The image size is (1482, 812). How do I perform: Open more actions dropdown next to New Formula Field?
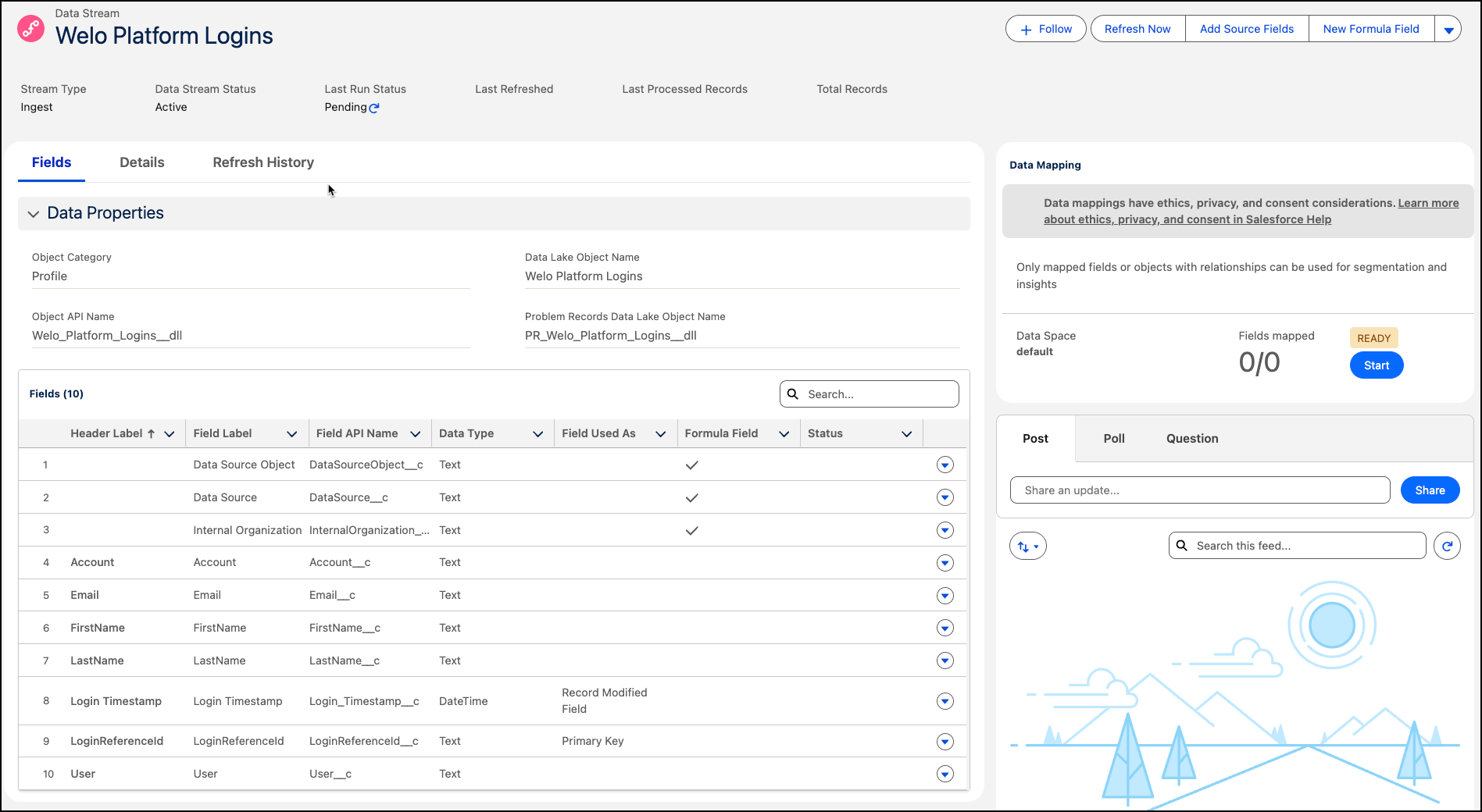point(1448,30)
